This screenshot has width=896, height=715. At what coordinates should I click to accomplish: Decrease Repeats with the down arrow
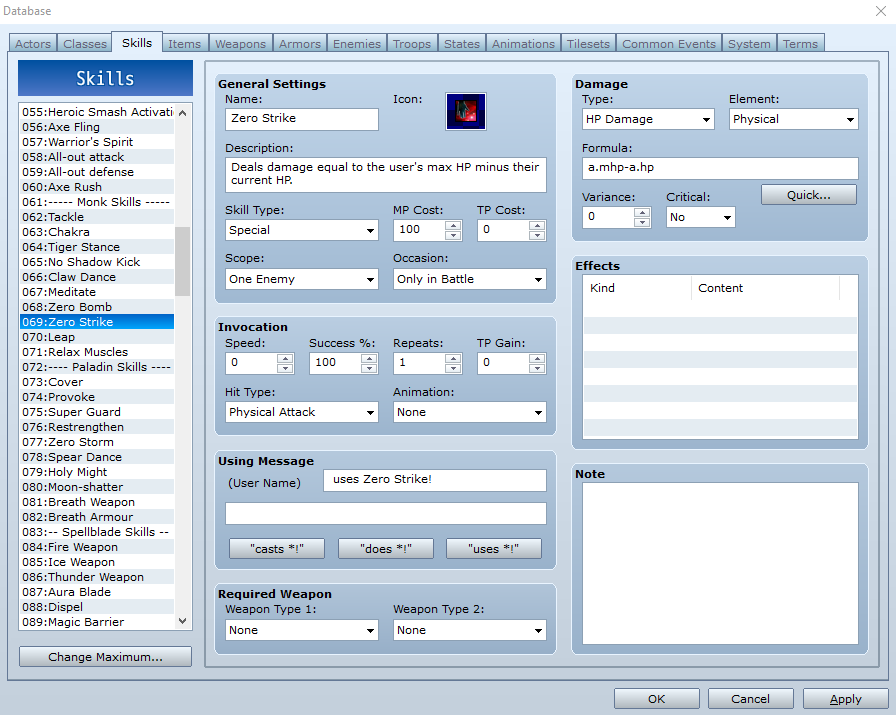[453, 368]
